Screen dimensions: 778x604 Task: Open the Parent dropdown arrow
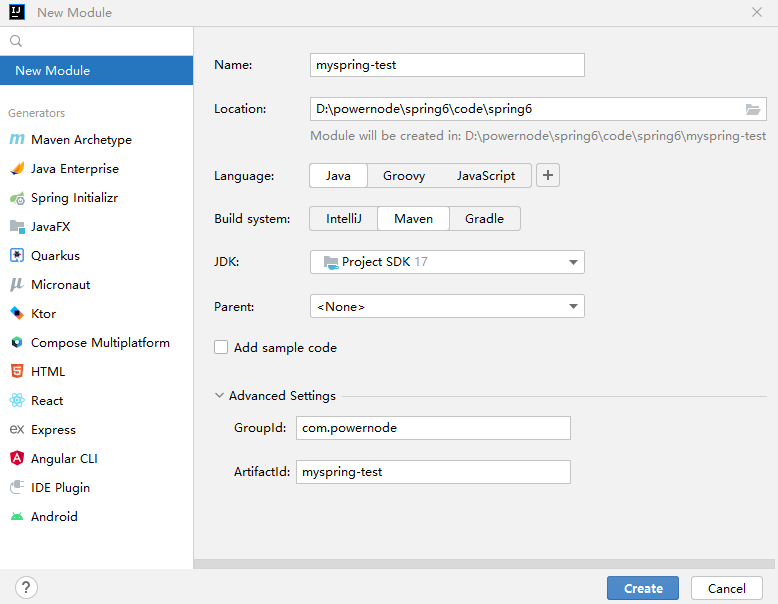coord(573,307)
